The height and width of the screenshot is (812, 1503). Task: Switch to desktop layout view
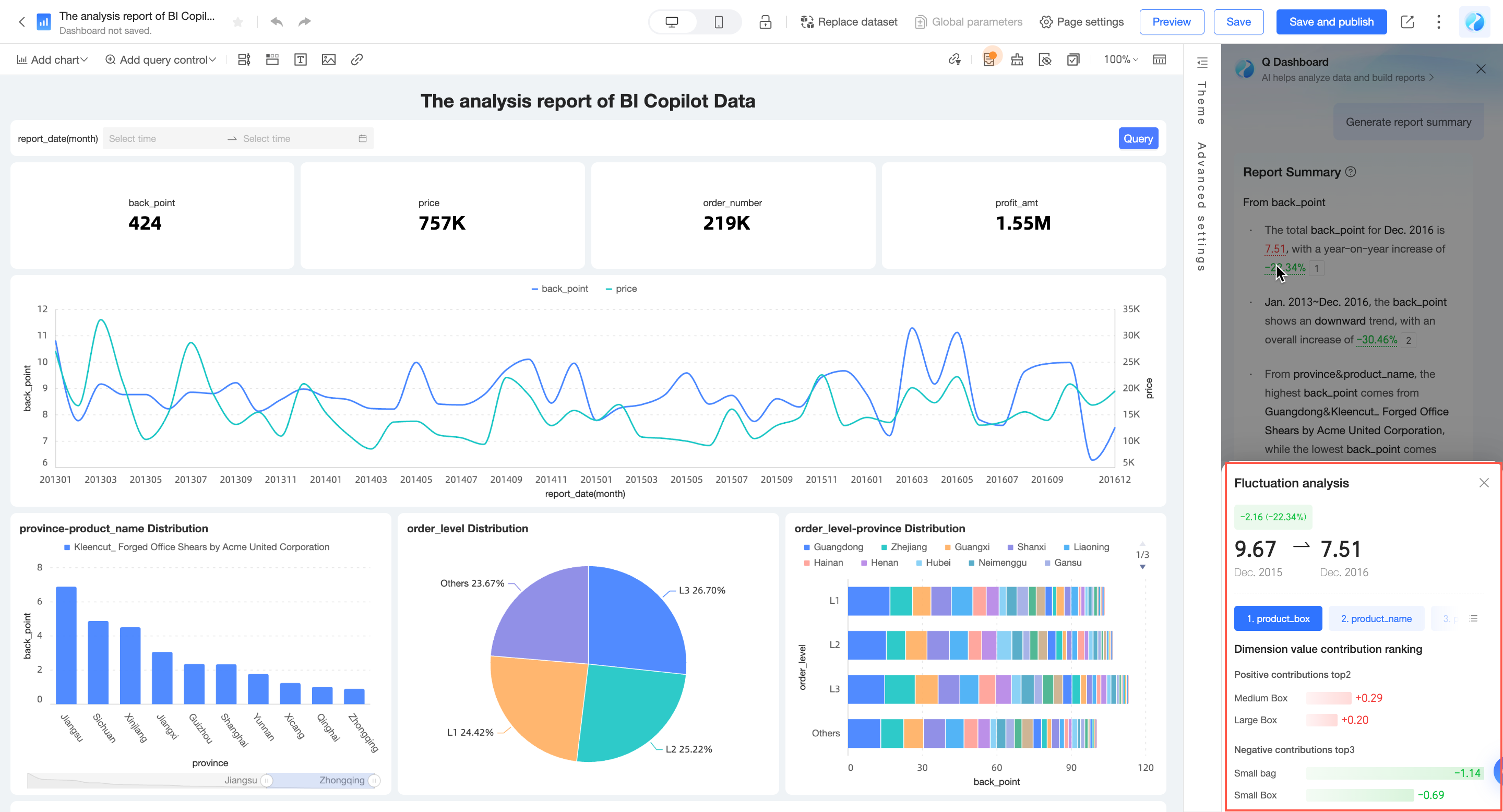click(x=672, y=22)
